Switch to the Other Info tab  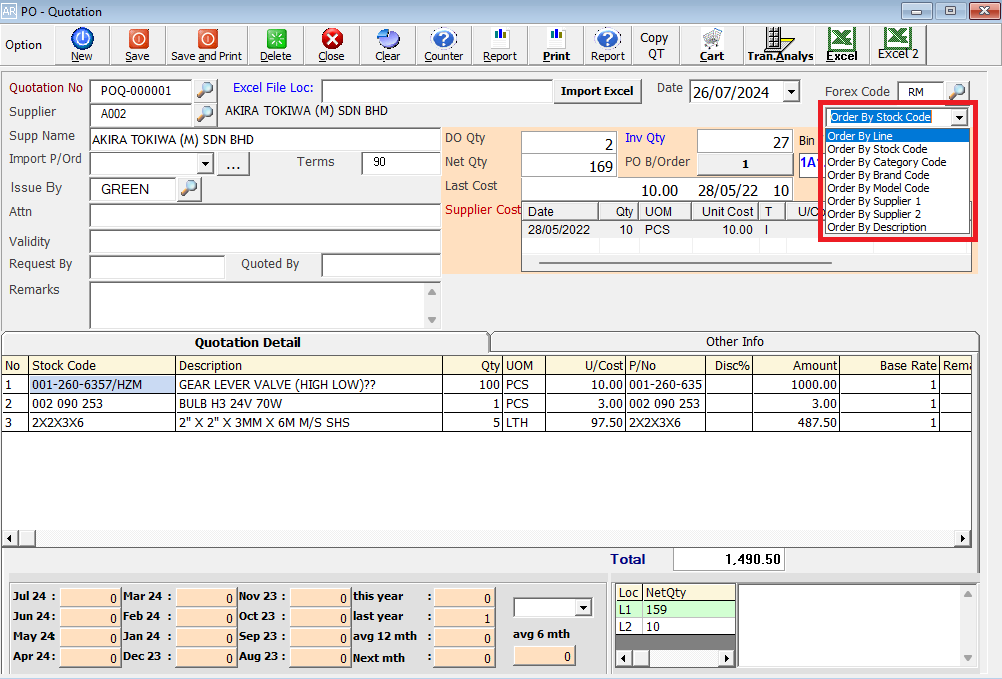tap(734, 342)
